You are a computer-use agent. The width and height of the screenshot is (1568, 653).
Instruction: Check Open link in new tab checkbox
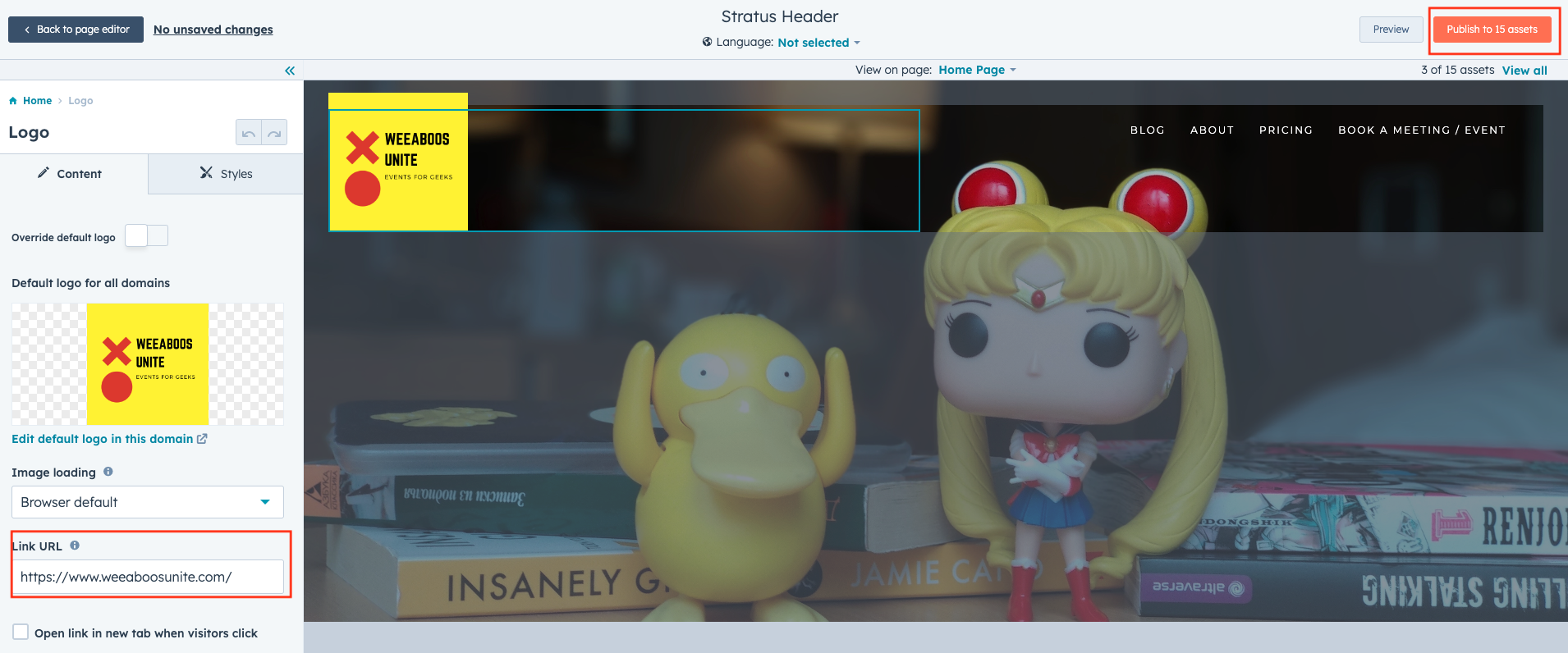(21, 632)
